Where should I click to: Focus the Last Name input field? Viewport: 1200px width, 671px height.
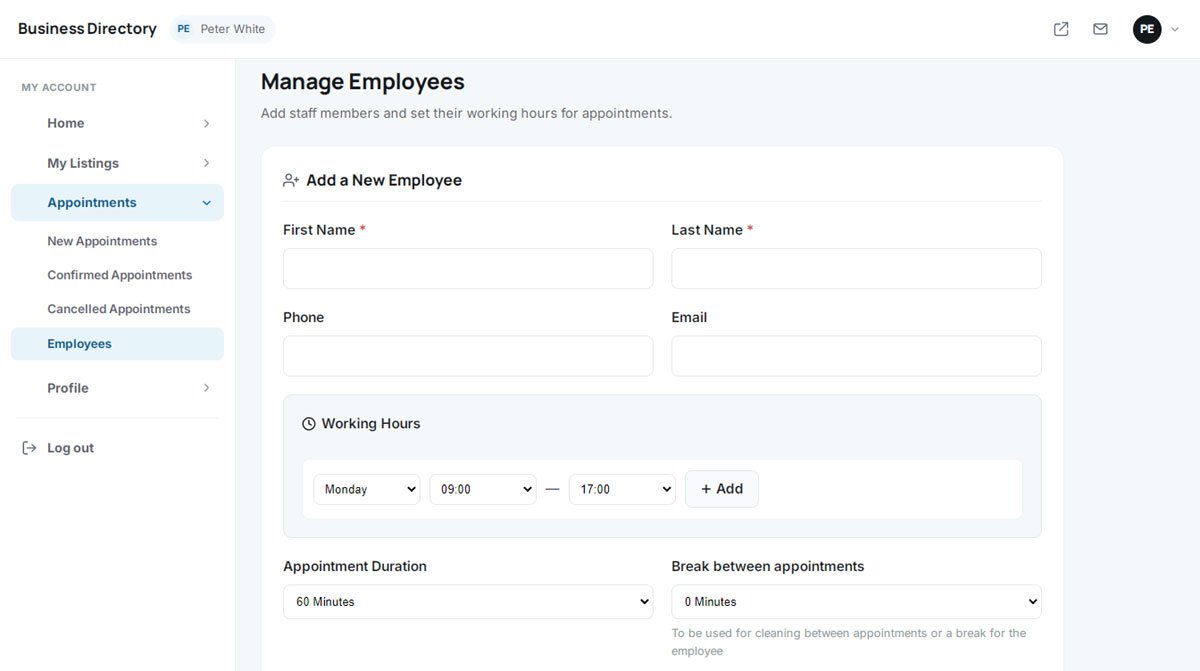[856, 269]
